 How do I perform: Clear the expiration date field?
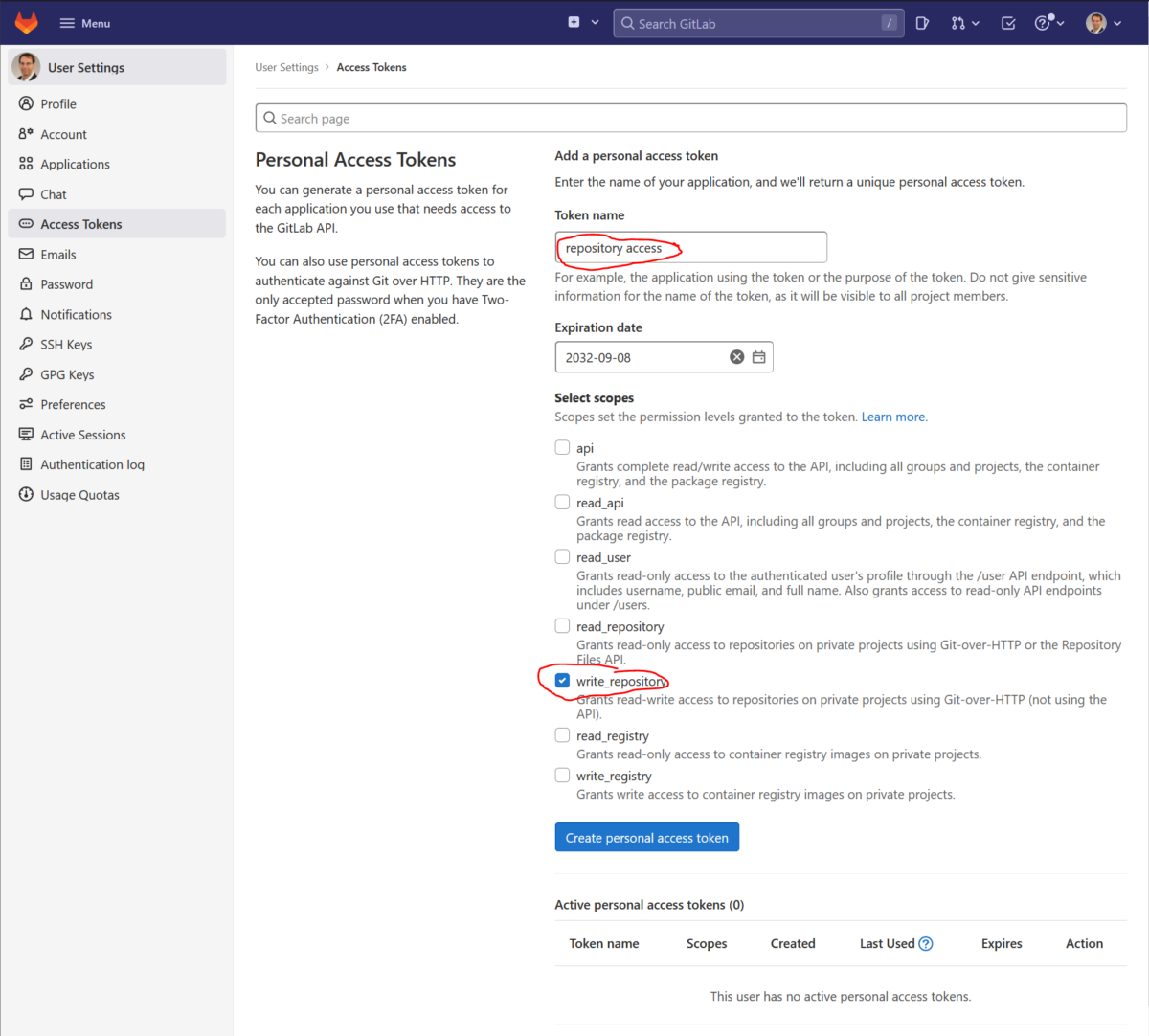pyautogui.click(x=736, y=357)
